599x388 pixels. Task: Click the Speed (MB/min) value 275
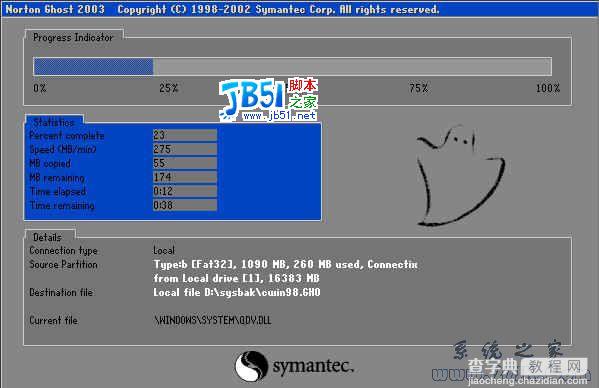(x=185, y=149)
